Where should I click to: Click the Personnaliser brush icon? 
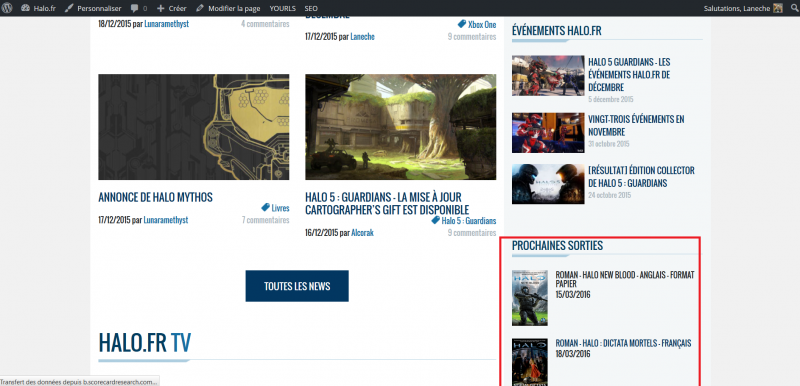point(69,8)
